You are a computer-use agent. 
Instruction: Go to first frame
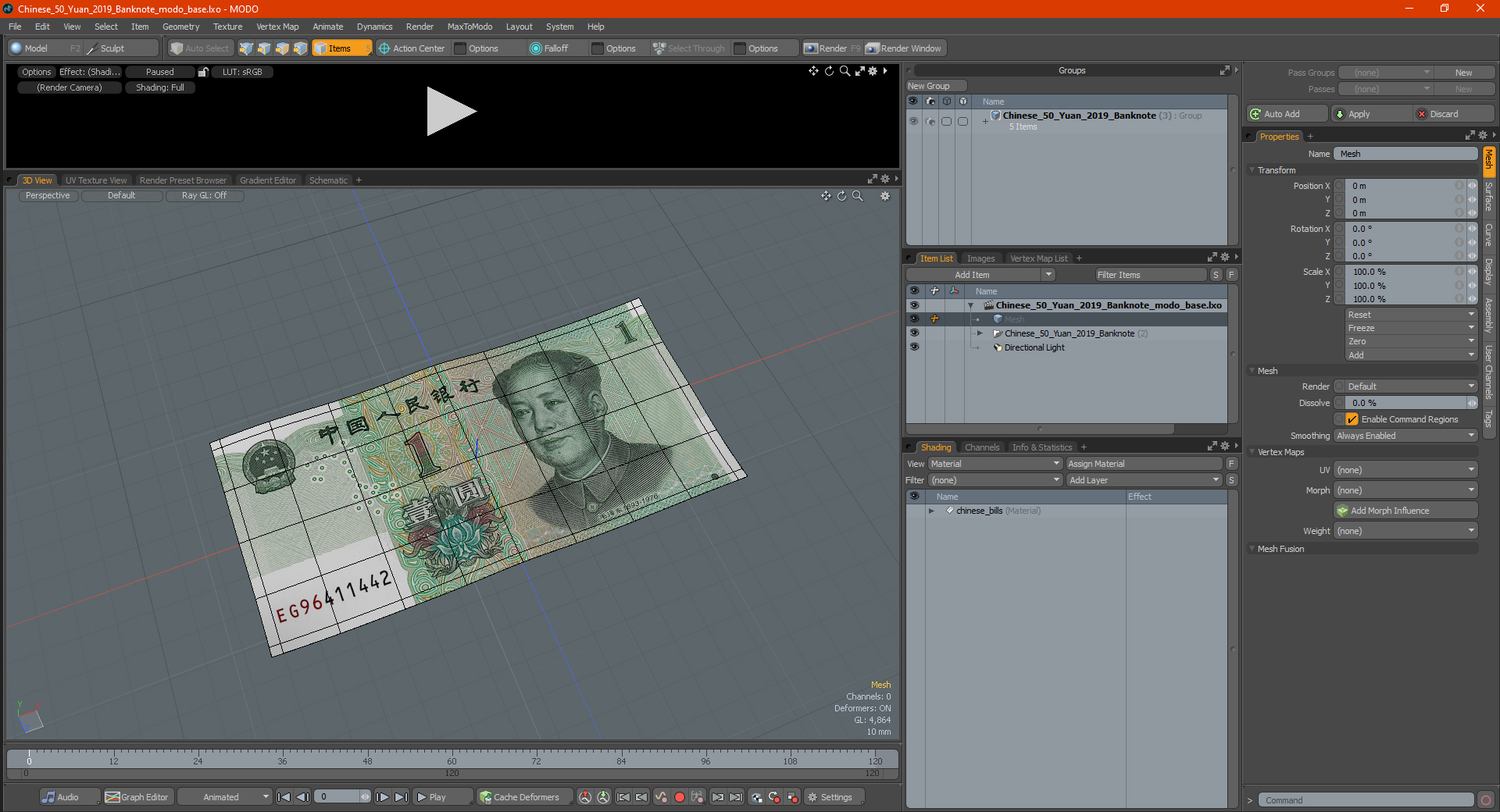coord(284,797)
